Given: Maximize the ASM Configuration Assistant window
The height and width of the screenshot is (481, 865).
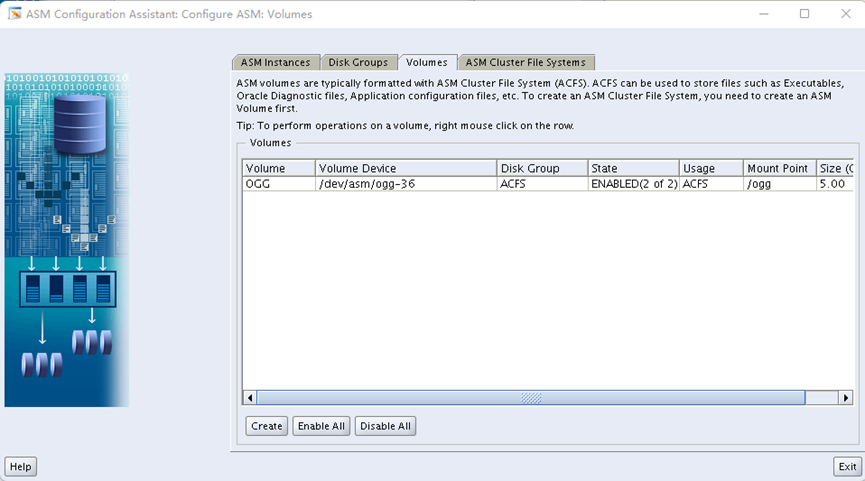Looking at the screenshot, I should 804,14.
